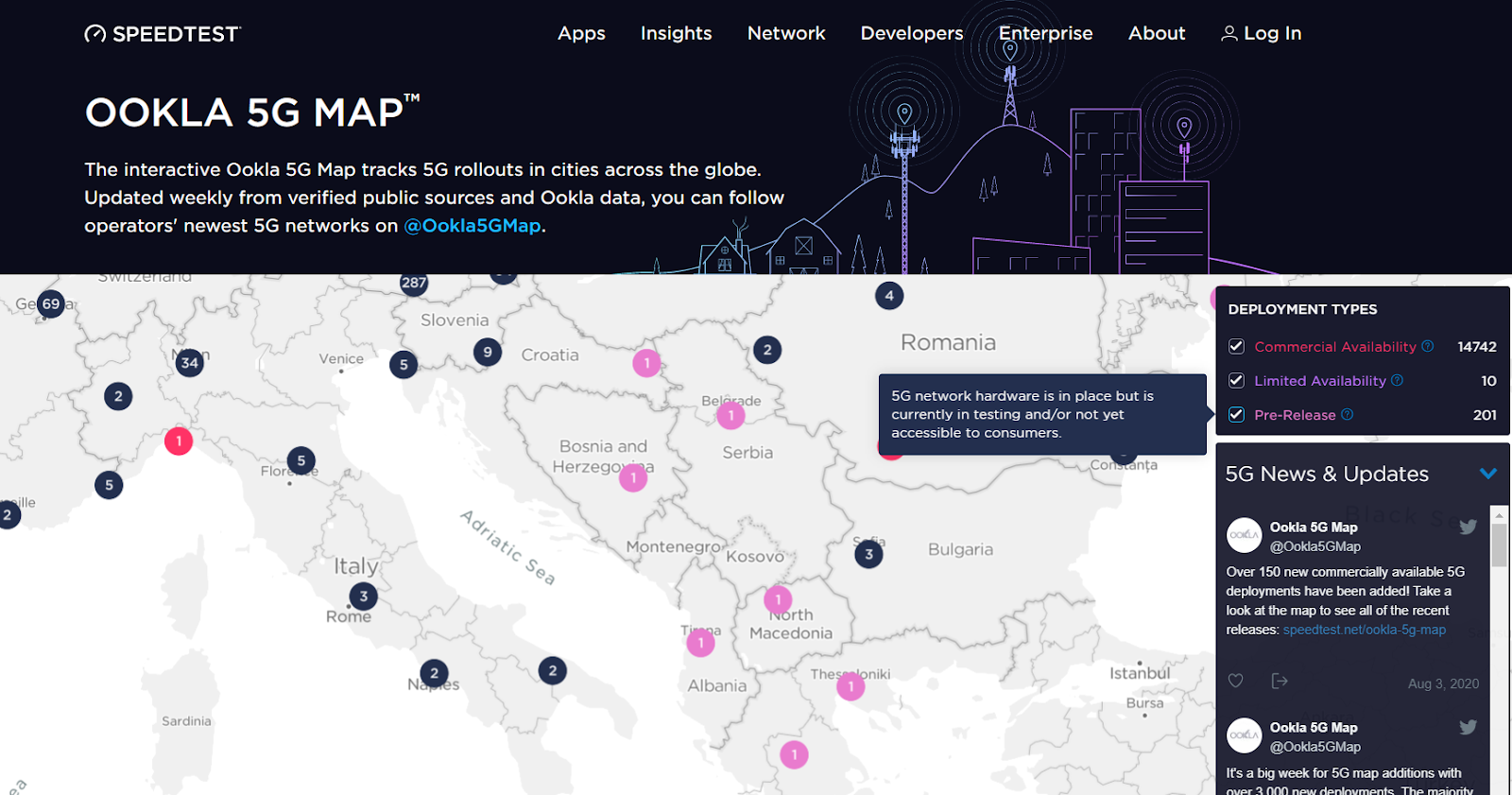
Task: Like the Aug 3, 2020 tweet
Action: pos(1235,681)
